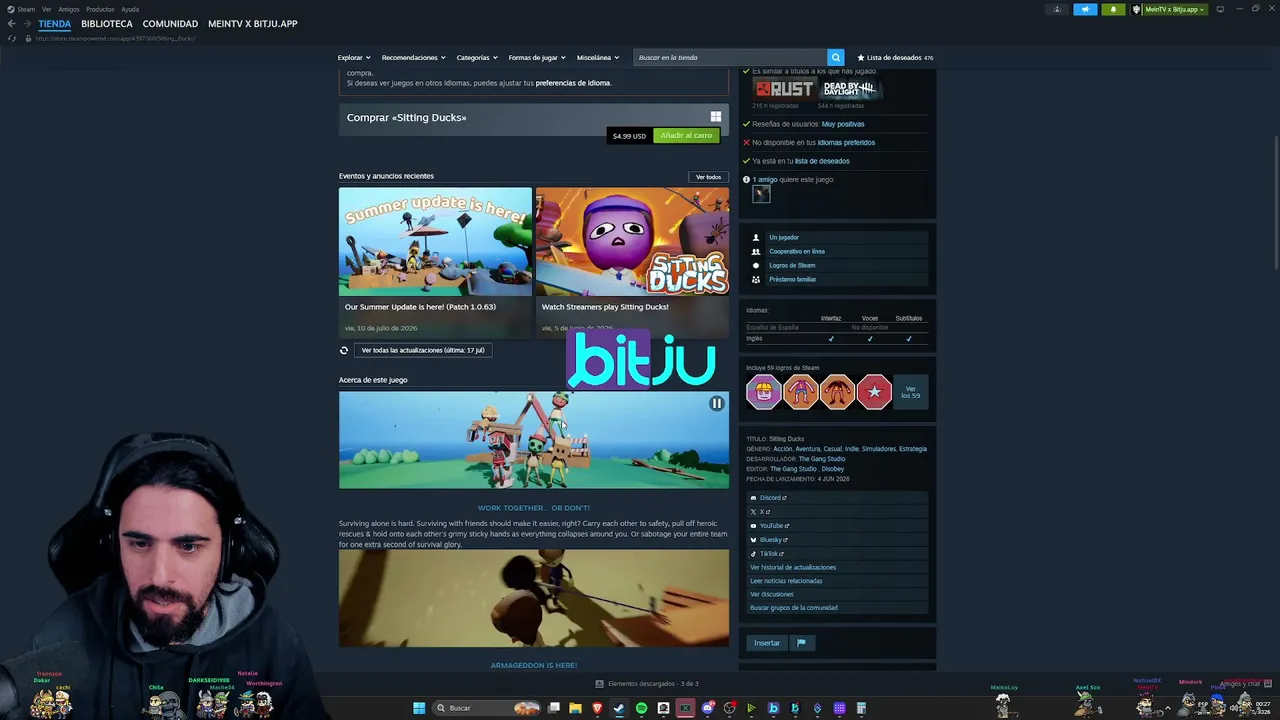Open Task View on the taskbar
The height and width of the screenshot is (720, 1280).
(553, 708)
